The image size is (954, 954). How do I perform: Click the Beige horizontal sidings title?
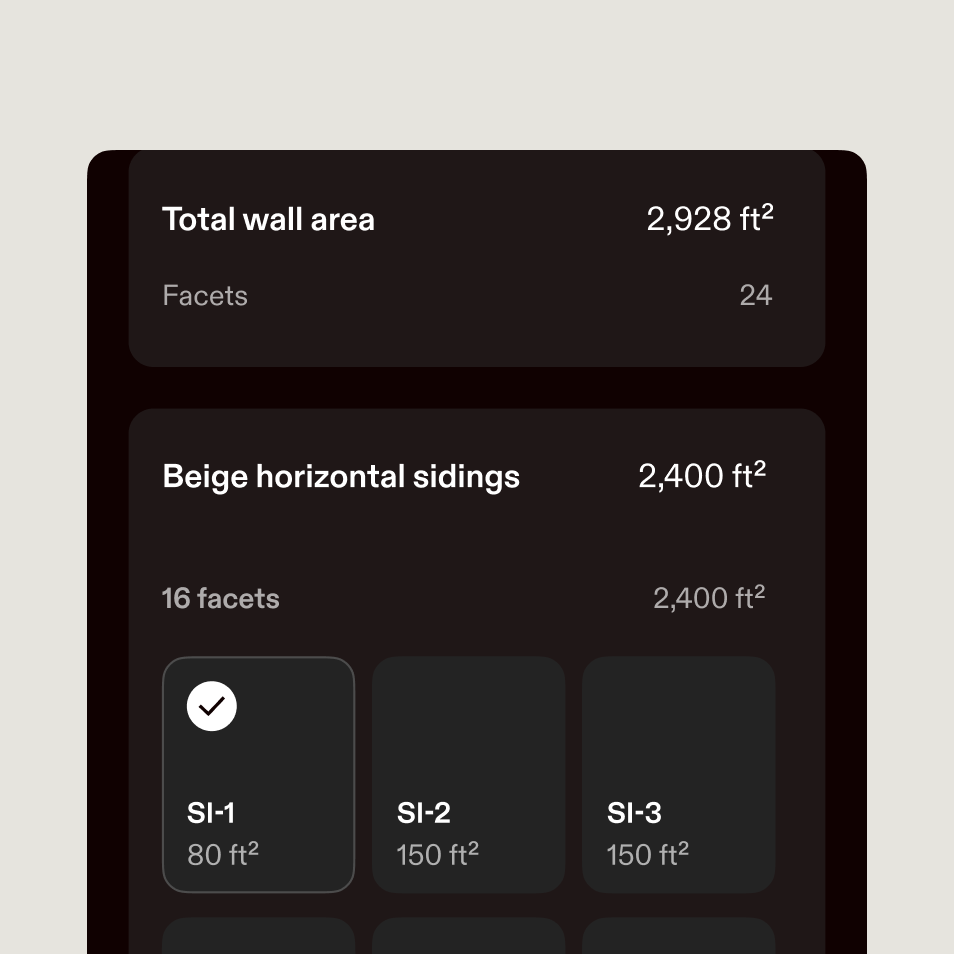tap(341, 476)
